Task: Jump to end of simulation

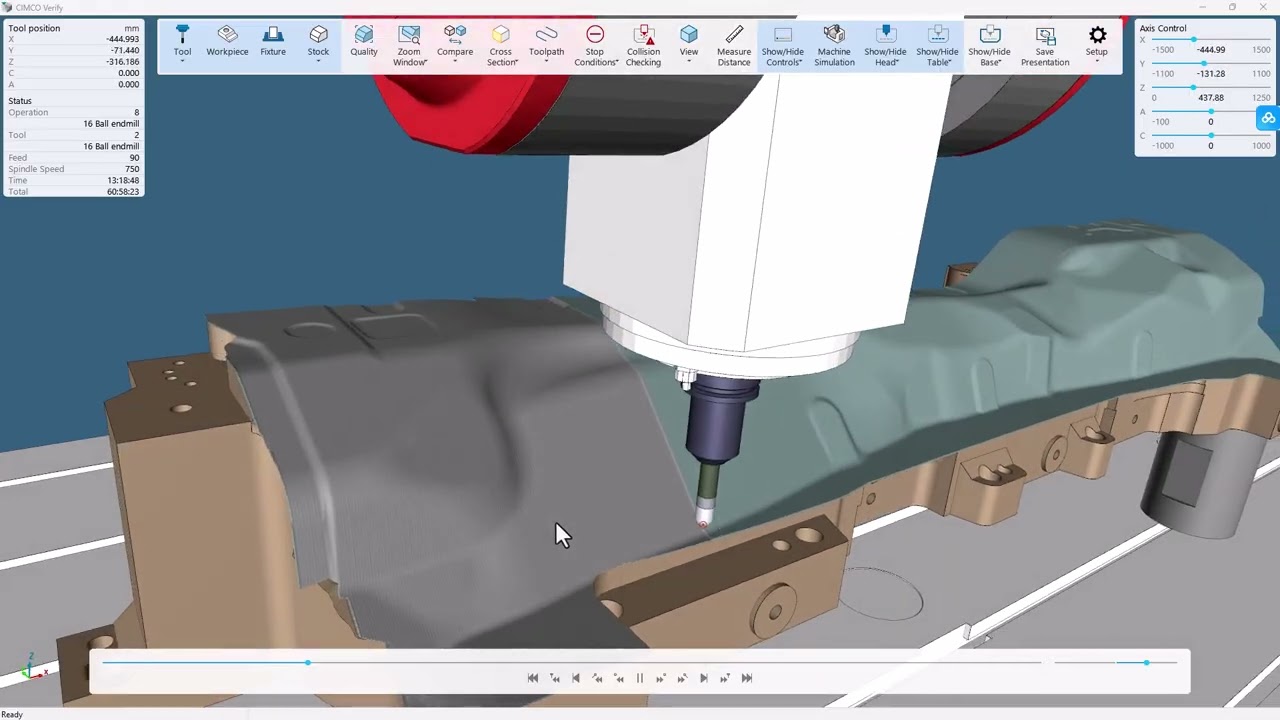Action: coord(747,678)
